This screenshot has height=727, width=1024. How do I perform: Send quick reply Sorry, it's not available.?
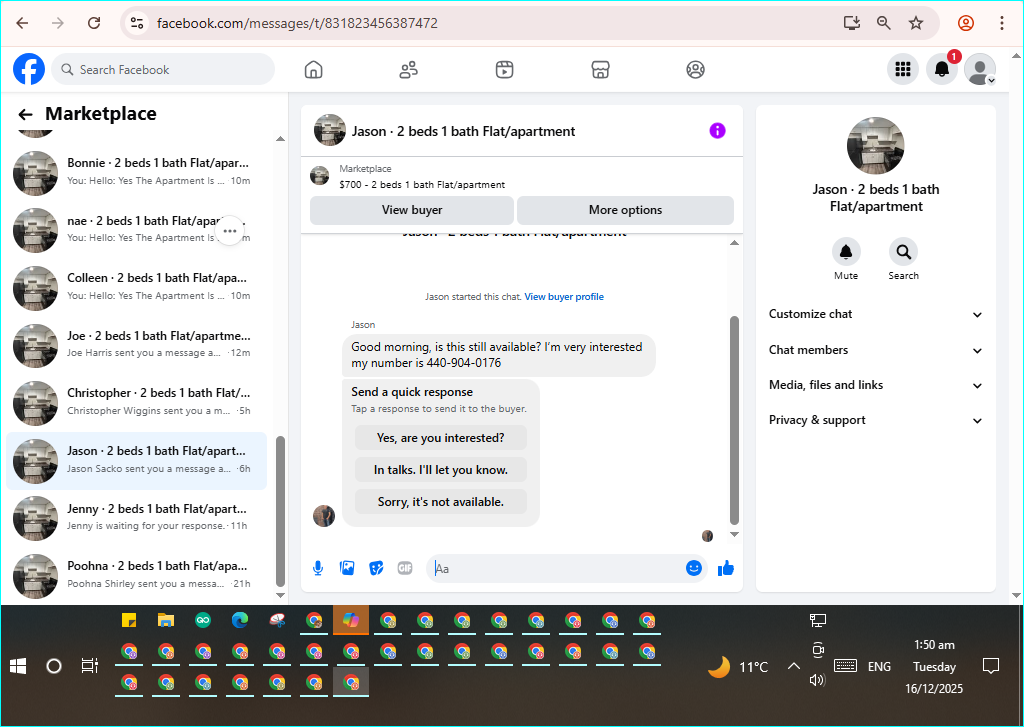[x=441, y=502]
